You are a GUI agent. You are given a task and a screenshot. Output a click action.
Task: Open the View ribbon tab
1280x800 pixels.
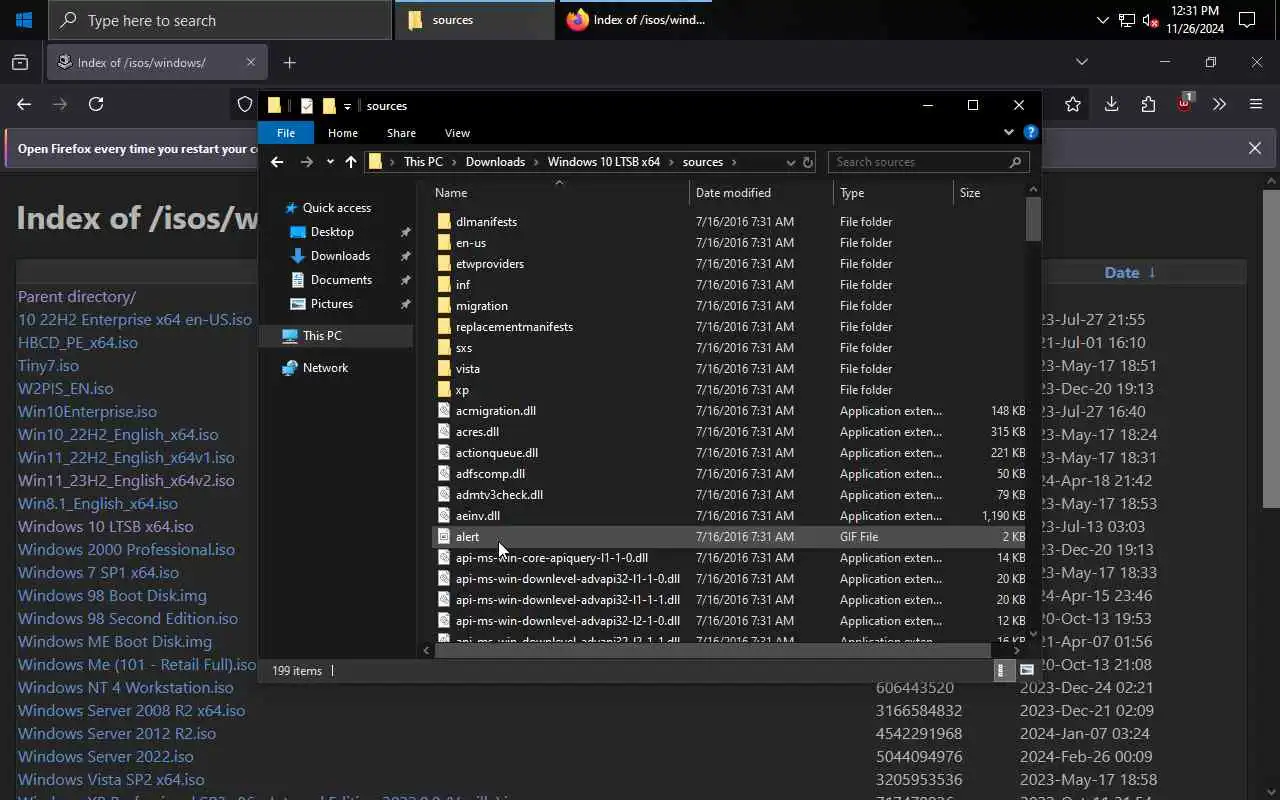click(457, 133)
